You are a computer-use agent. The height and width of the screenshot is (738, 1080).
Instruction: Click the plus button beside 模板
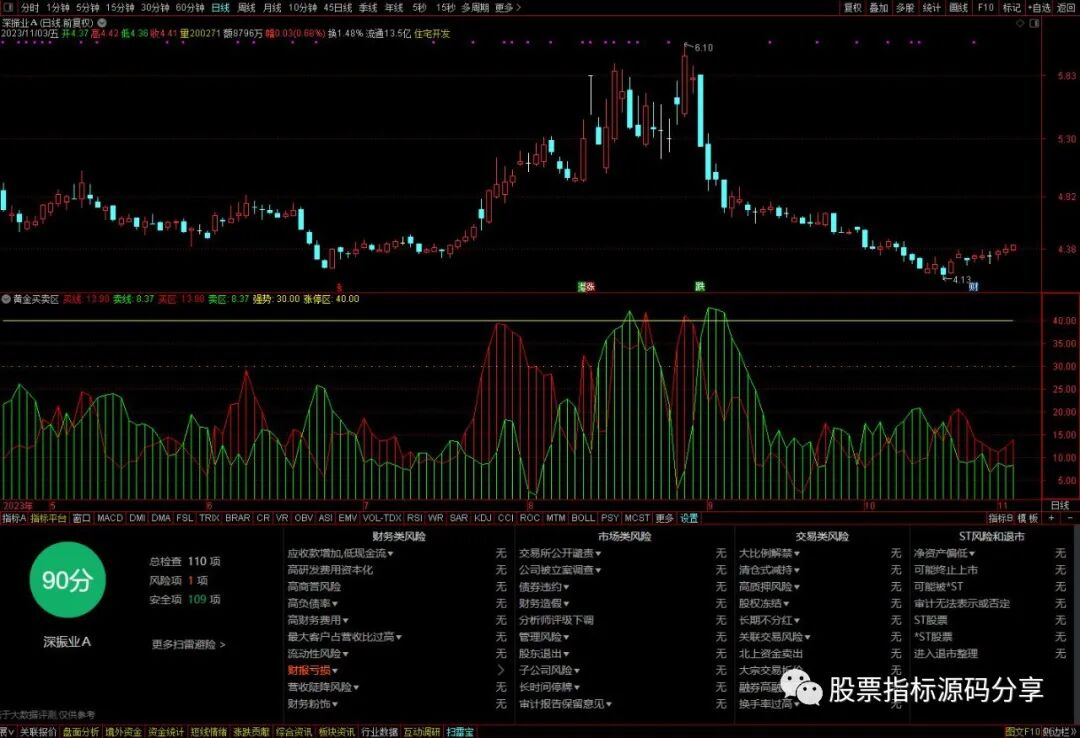(1052, 517)
